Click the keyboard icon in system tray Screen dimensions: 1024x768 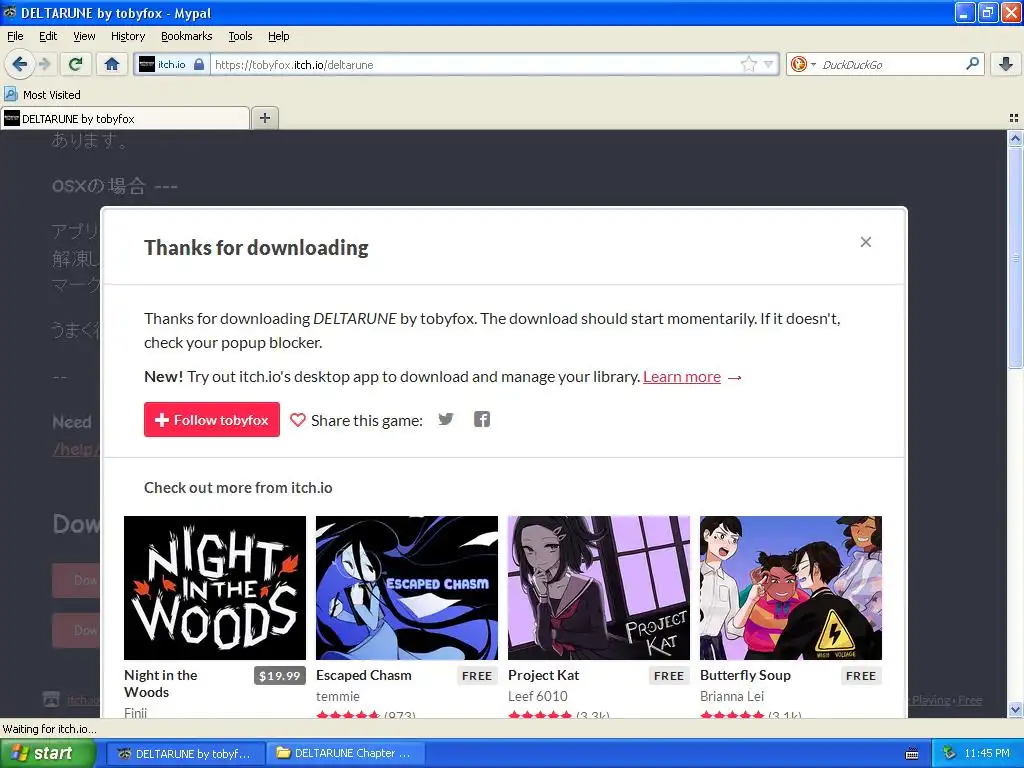(912, 754)
